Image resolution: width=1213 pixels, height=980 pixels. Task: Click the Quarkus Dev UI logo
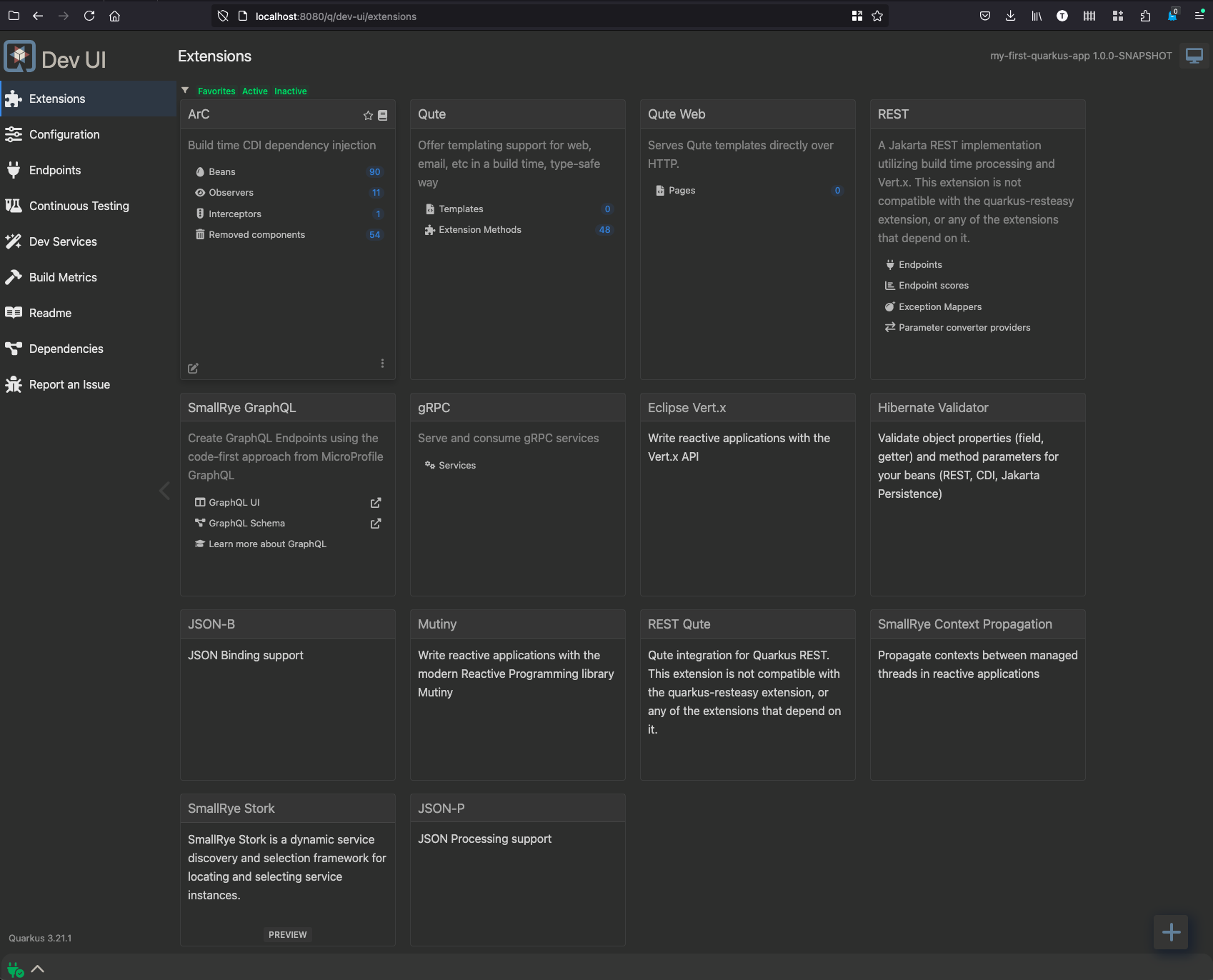19,56
